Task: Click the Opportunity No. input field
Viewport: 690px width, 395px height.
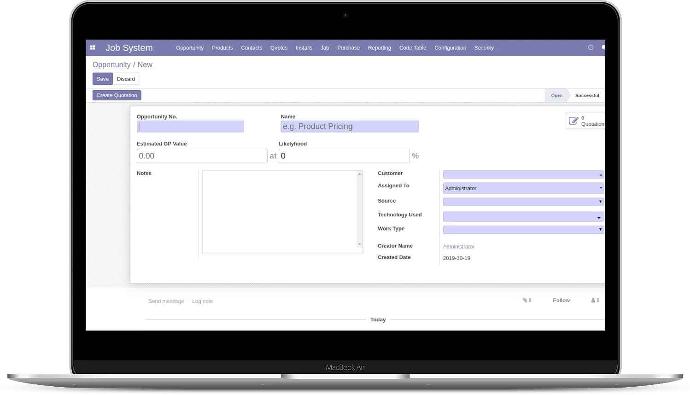Action: coord(190,127)
